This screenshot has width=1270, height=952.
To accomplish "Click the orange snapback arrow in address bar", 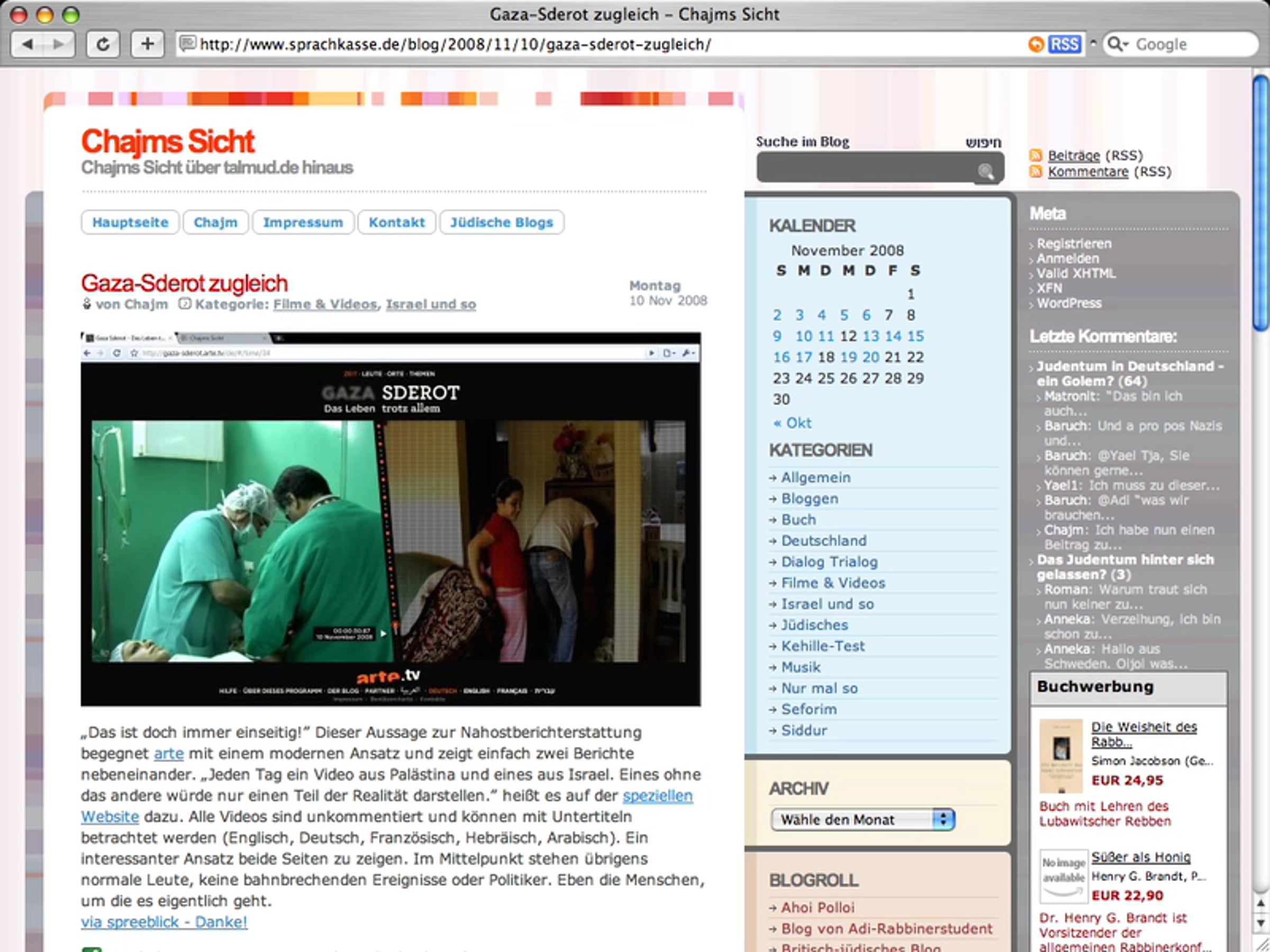I will (1036, 44).
